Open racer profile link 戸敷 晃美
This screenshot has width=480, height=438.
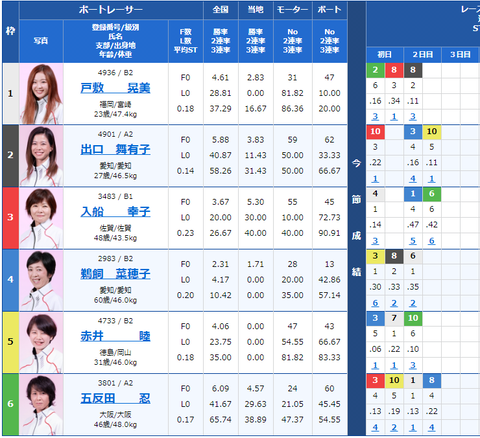pos(115,88)
